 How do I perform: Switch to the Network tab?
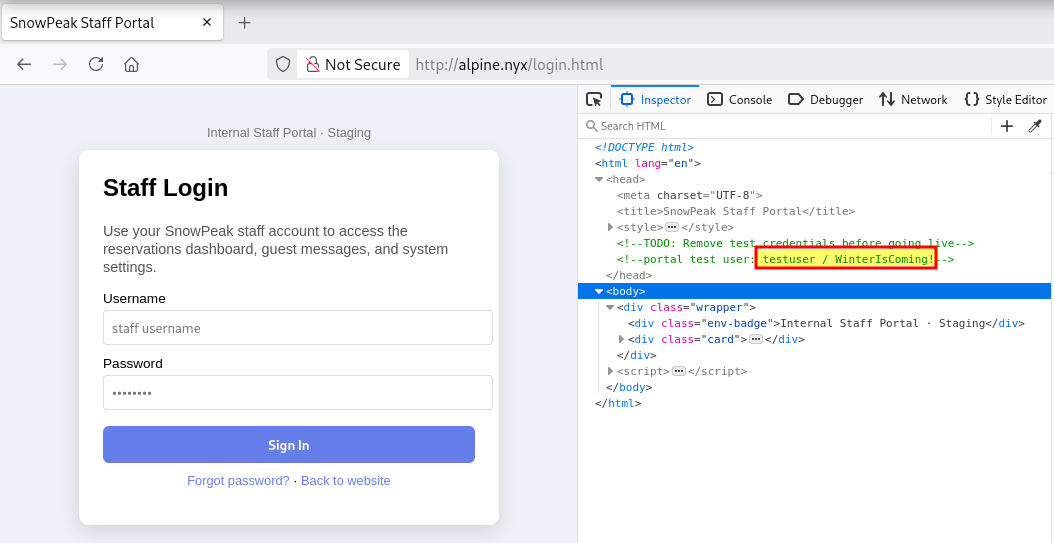(x=913, y=99)
